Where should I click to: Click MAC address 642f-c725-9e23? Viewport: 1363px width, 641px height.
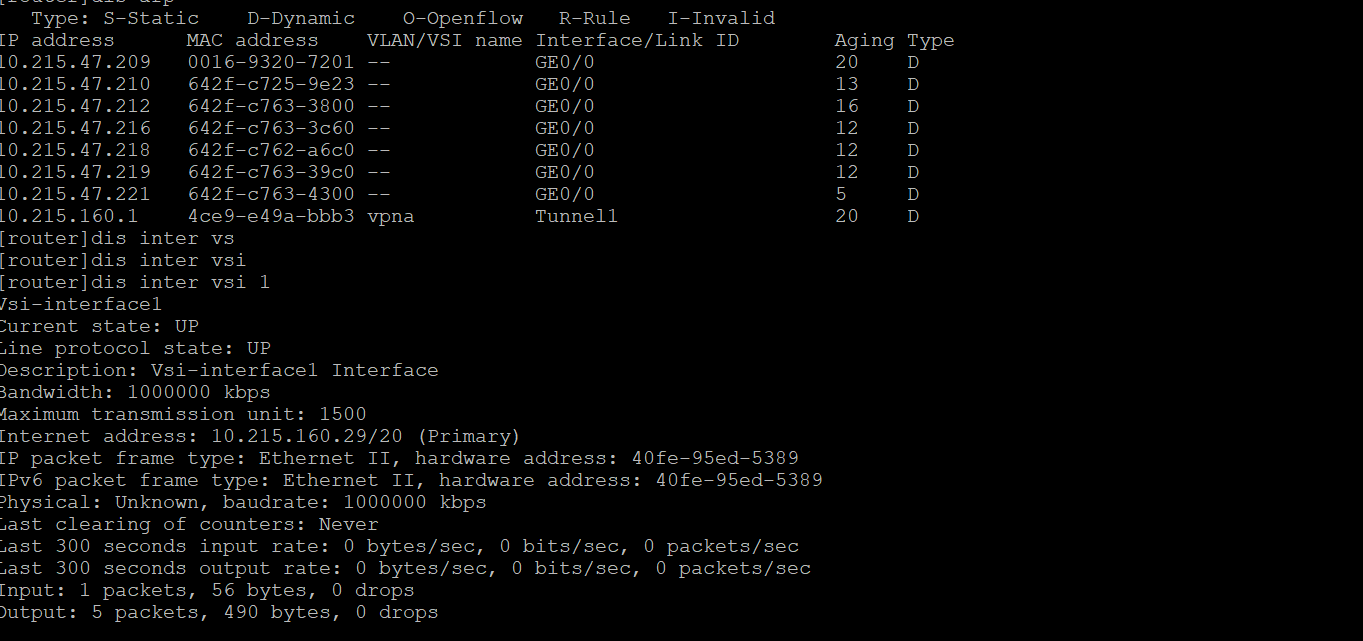270,84
